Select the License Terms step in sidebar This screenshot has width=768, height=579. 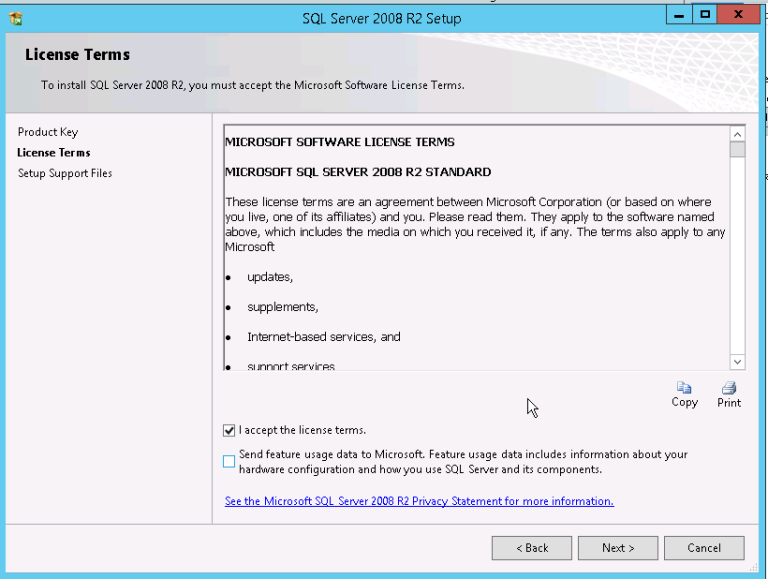pyautogui.click(x=54, y=153)
